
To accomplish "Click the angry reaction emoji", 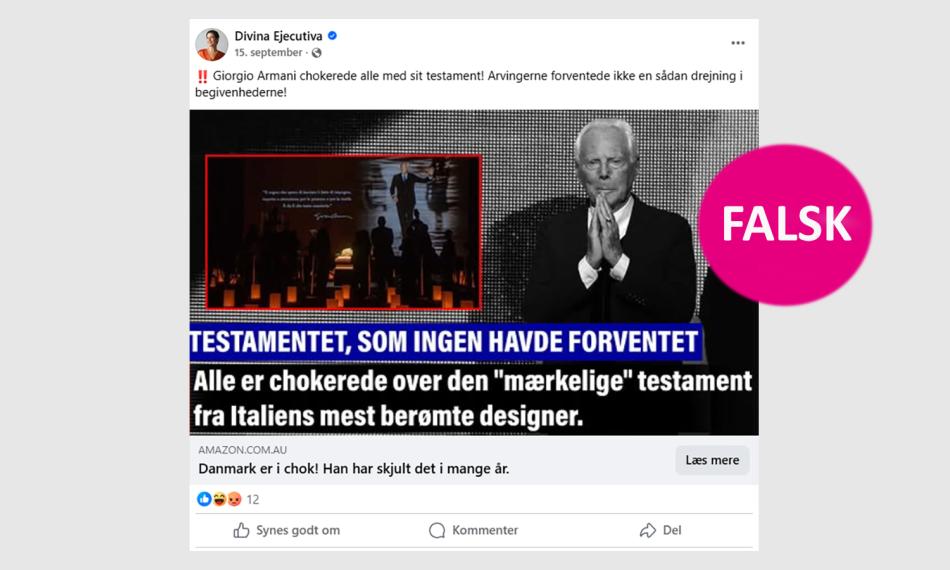I will point(234,499).
